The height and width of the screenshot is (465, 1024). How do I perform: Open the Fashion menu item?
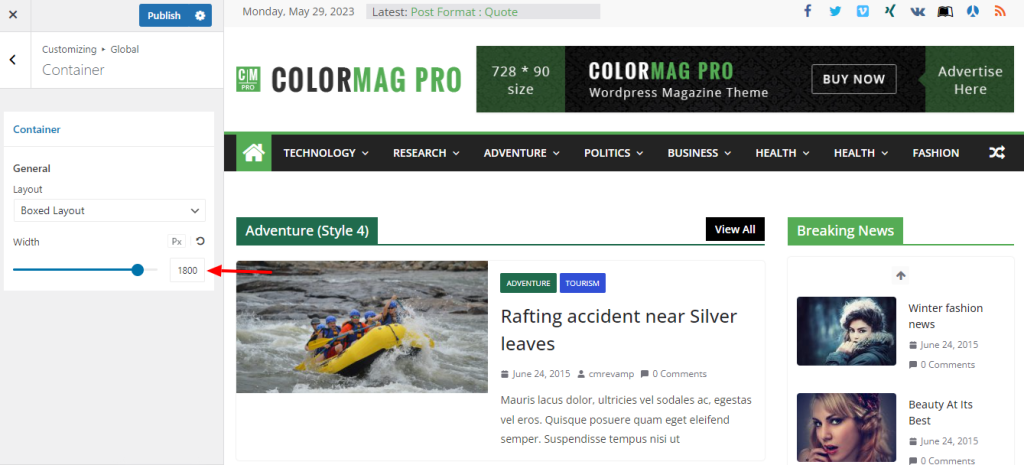click(x=936, y=153)
